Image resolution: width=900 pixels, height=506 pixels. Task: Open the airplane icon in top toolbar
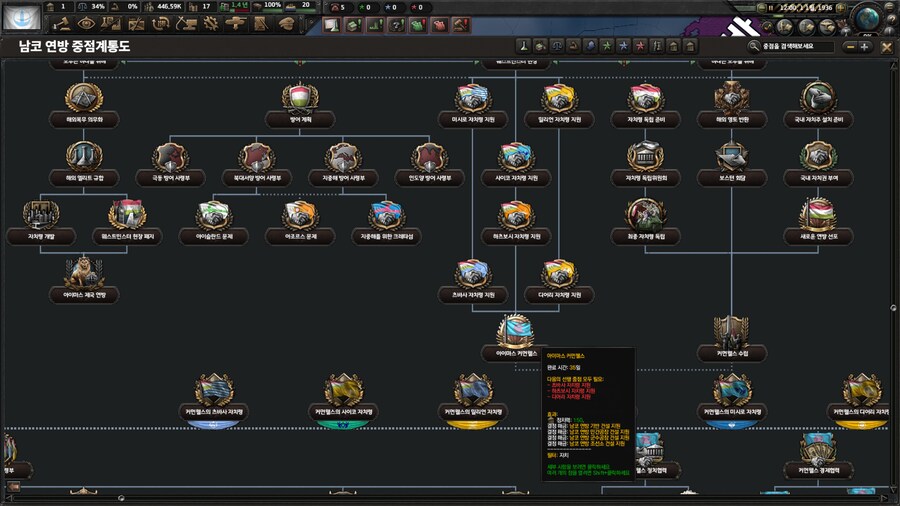tap(231, 23)
